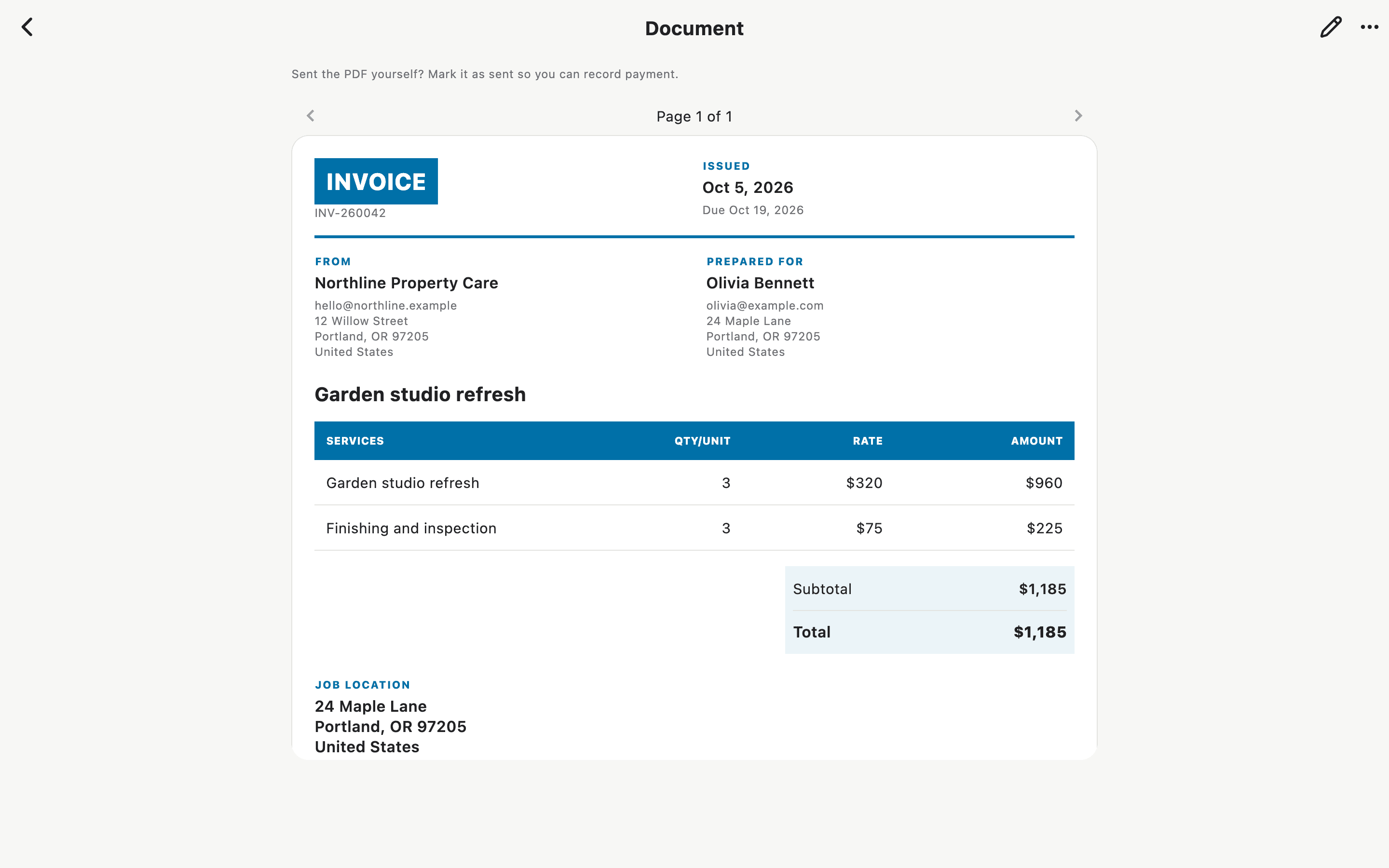Click 'Due Oct 19, 2026' text
The height and width of the screenshot is (868, 1389).
coord(752,210)
